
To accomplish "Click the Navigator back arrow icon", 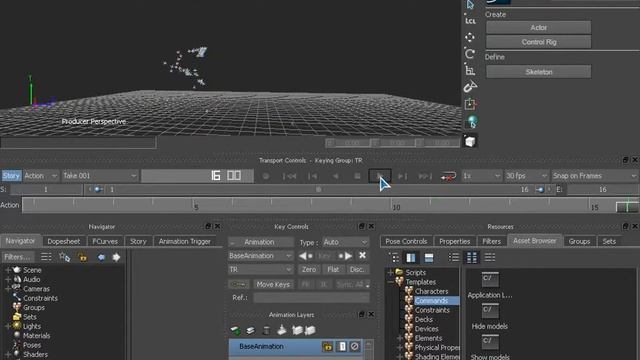I will click(101, 257).
